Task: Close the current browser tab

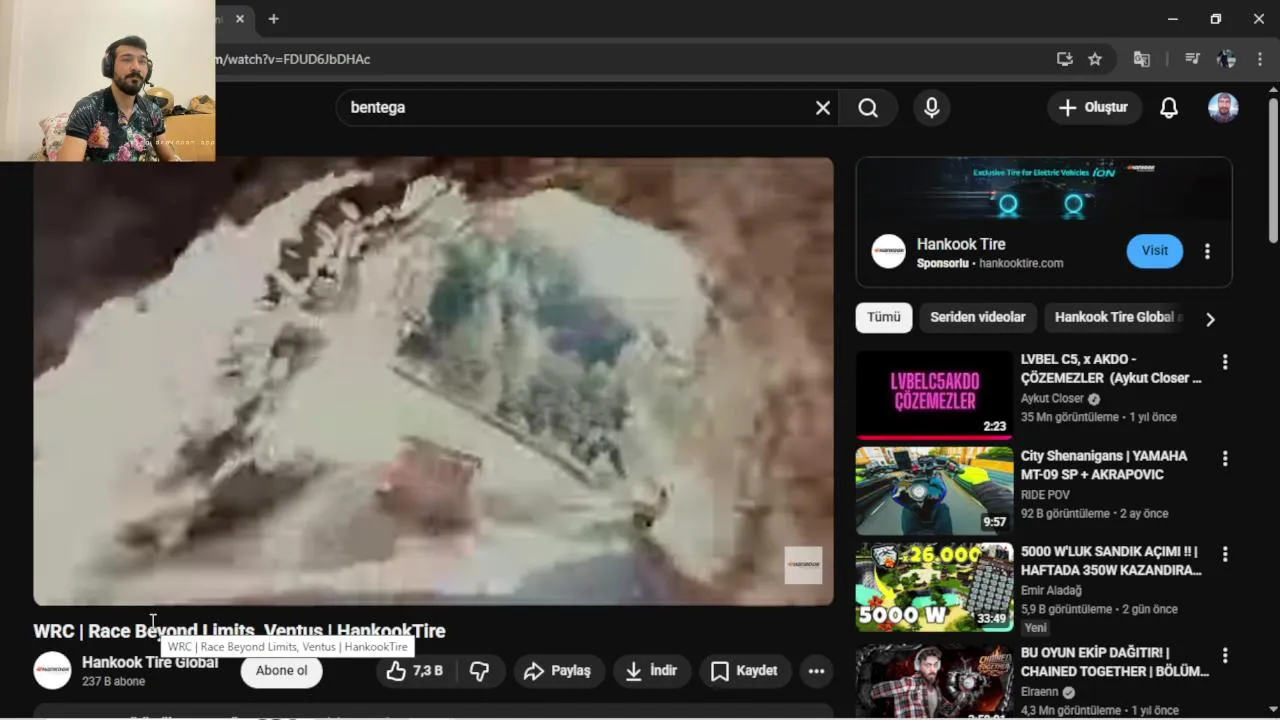Action: point(240,19)
